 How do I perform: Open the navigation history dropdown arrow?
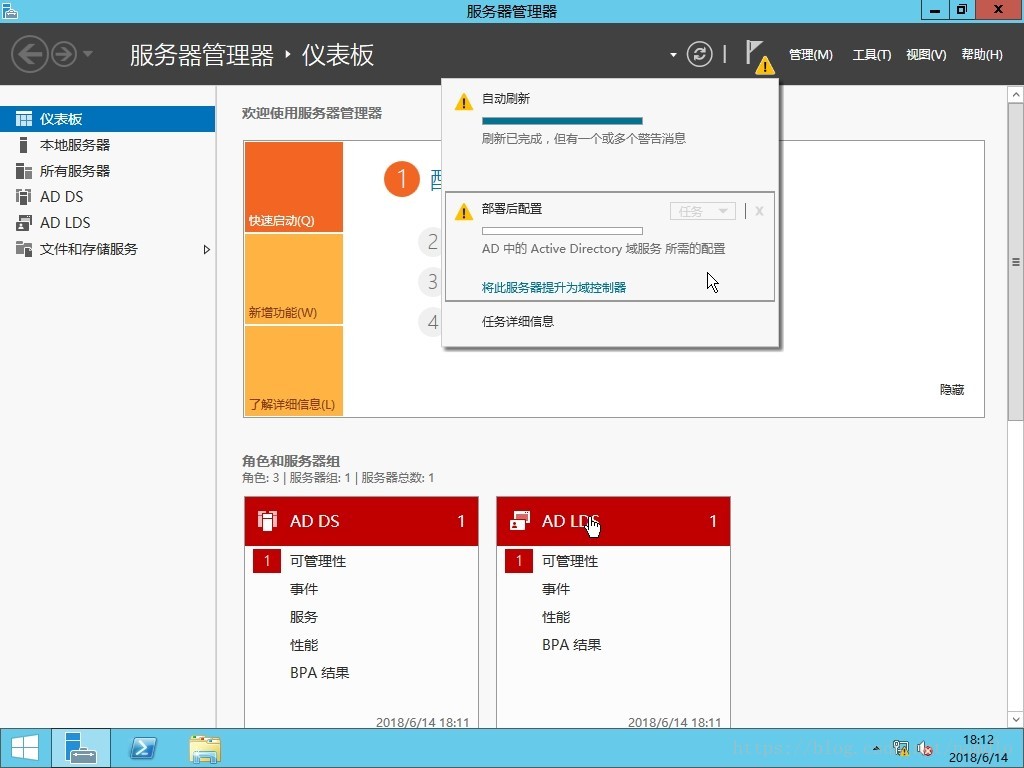[88, 54]
